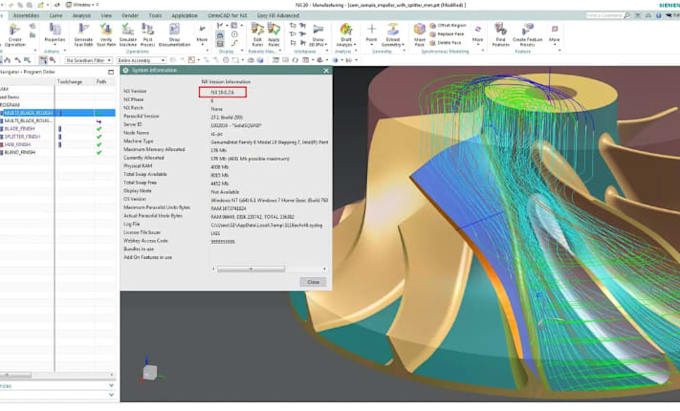
Task: Open the Assemblies ribbon tab
Action: (x=26, y=16)
